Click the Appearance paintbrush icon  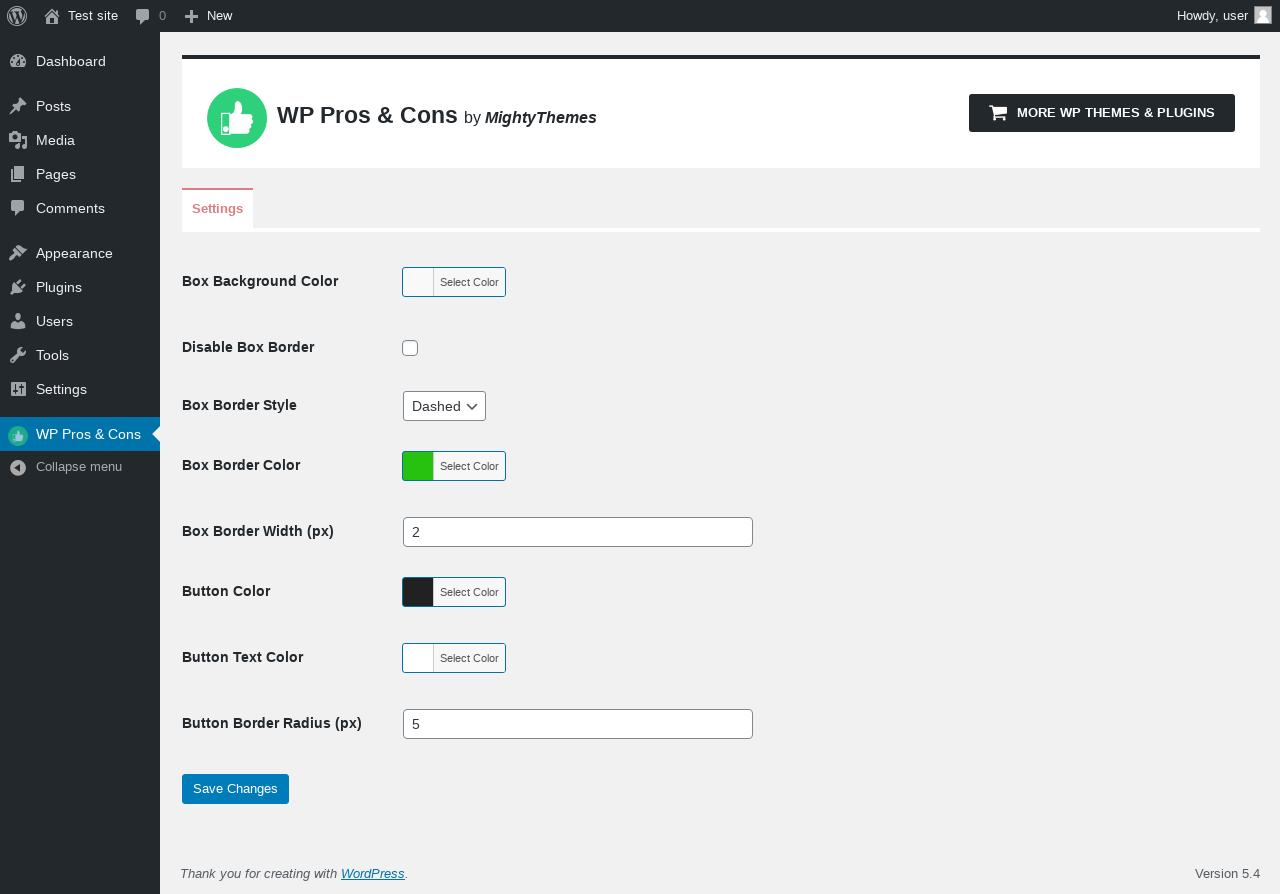click(18, 253)
